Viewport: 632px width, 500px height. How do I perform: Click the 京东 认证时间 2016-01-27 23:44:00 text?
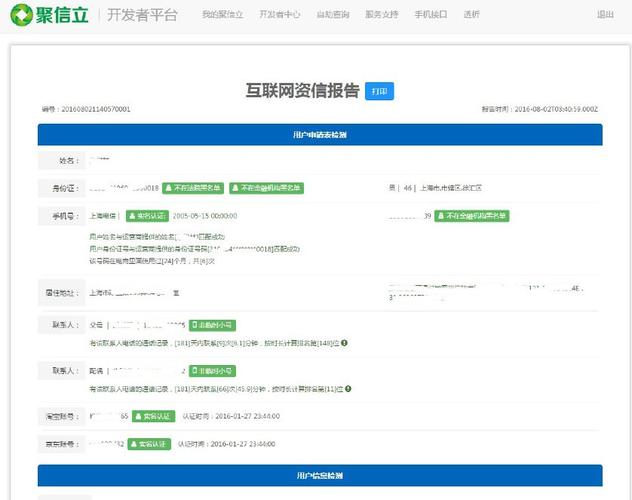pyautogui.click(x=227, y=444)
